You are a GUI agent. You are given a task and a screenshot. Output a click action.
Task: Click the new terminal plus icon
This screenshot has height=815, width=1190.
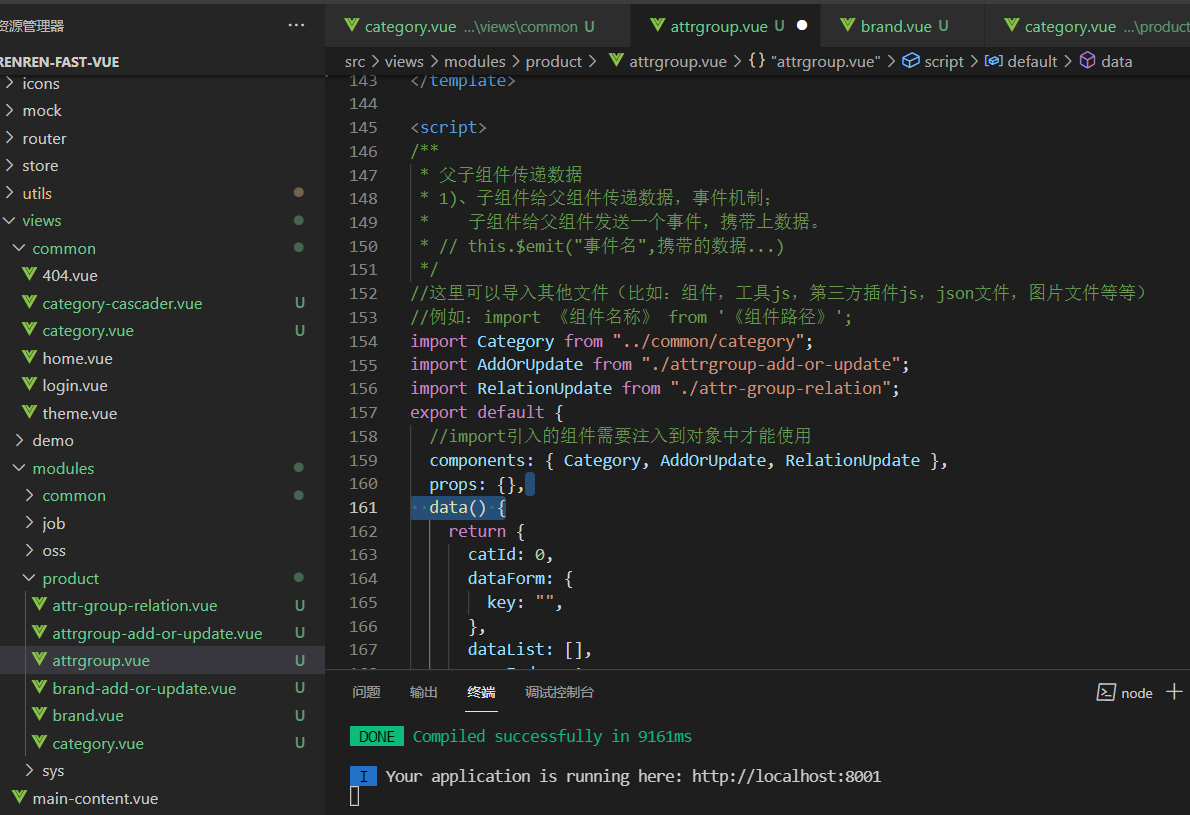1173,692
